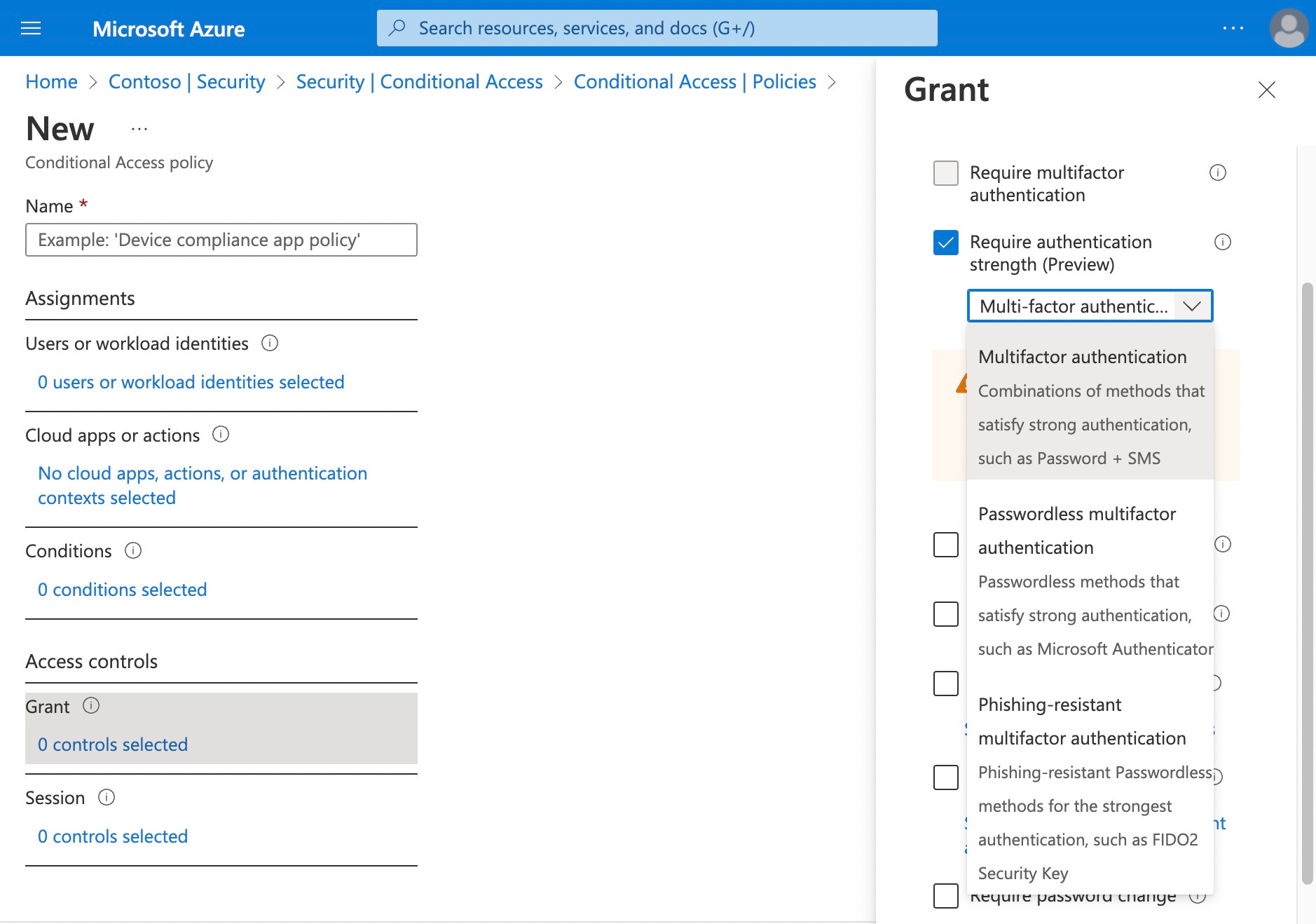This screenshot has width=1316, height=924.
Task: Open the ellipsis beside New title
Action: (139, 129)
